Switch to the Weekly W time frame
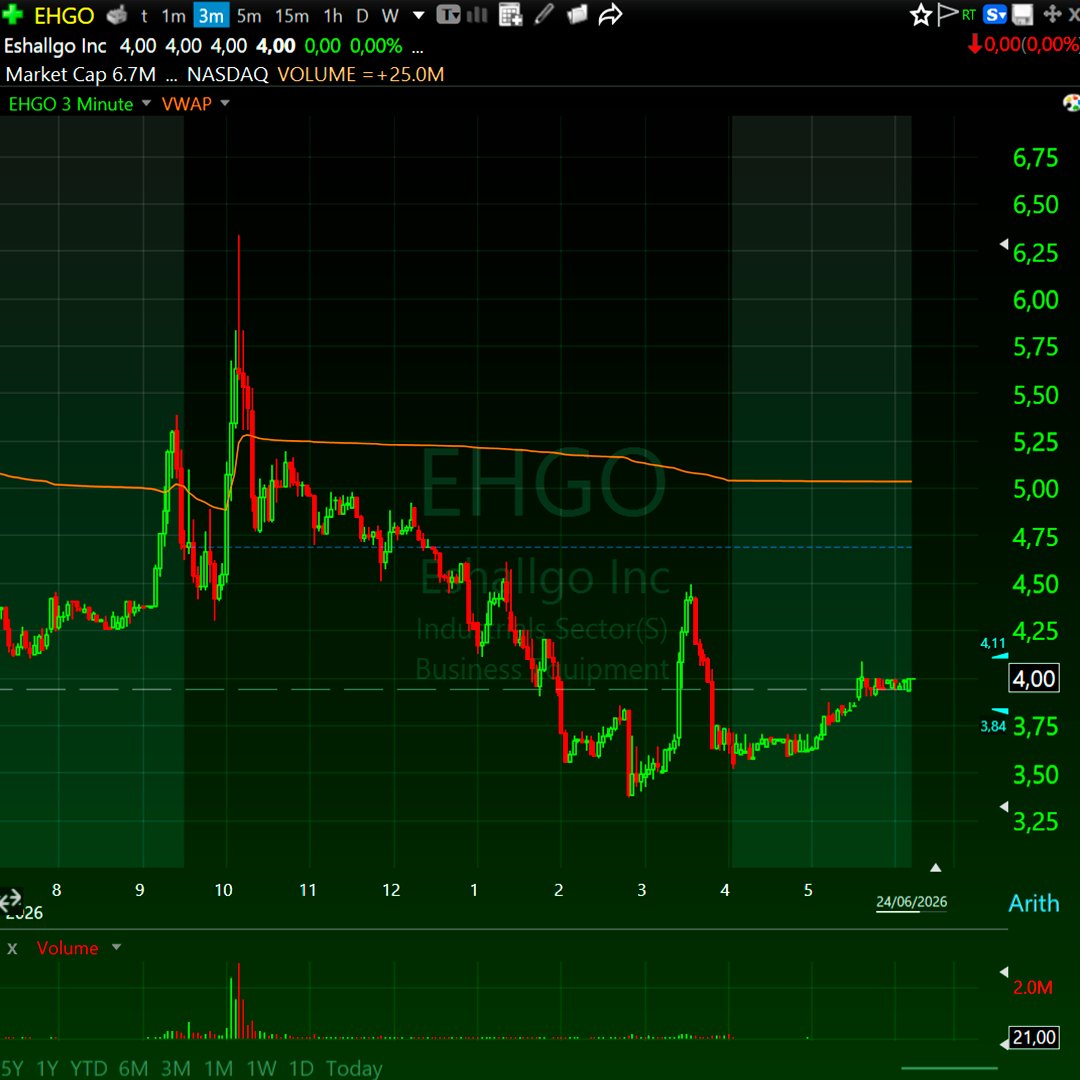 pyautogui.click(x=390, y=15)
